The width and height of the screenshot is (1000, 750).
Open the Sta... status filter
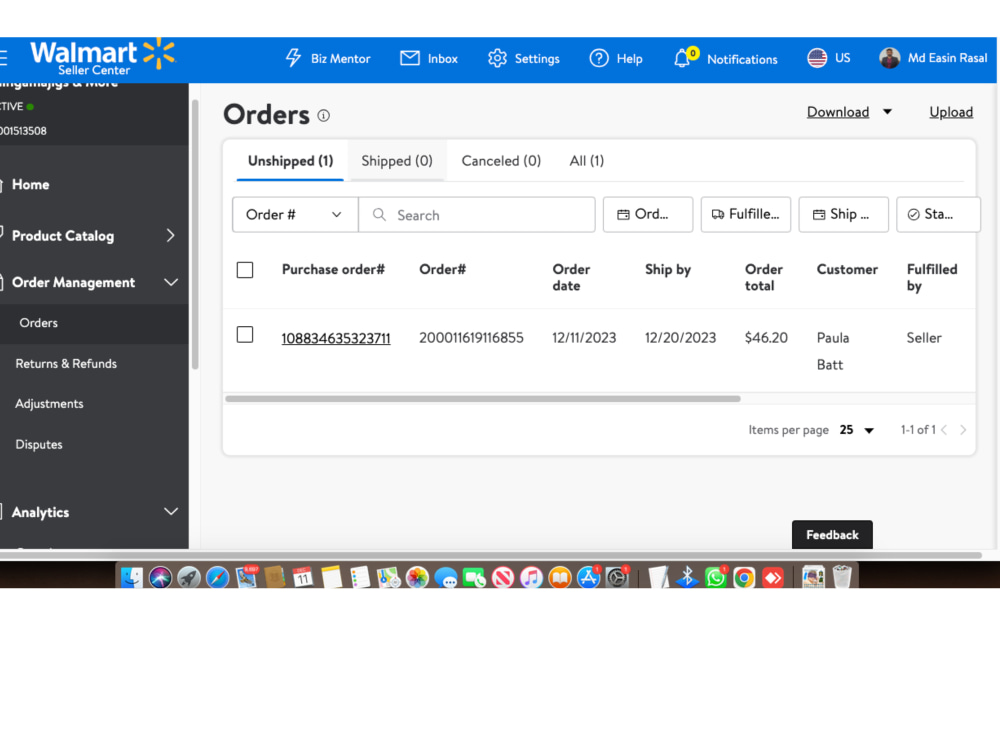tap(938, 214)
